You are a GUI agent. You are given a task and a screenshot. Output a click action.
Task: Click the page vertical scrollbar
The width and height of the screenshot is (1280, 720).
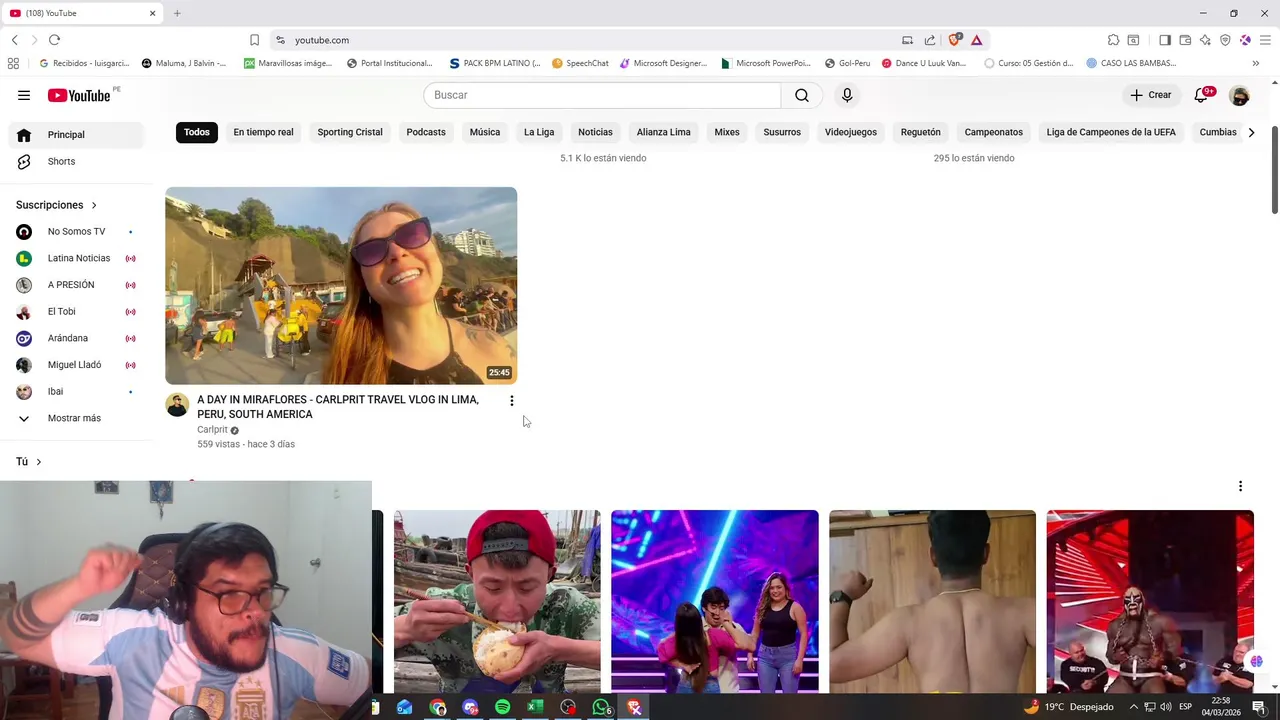coord(1274,170)
